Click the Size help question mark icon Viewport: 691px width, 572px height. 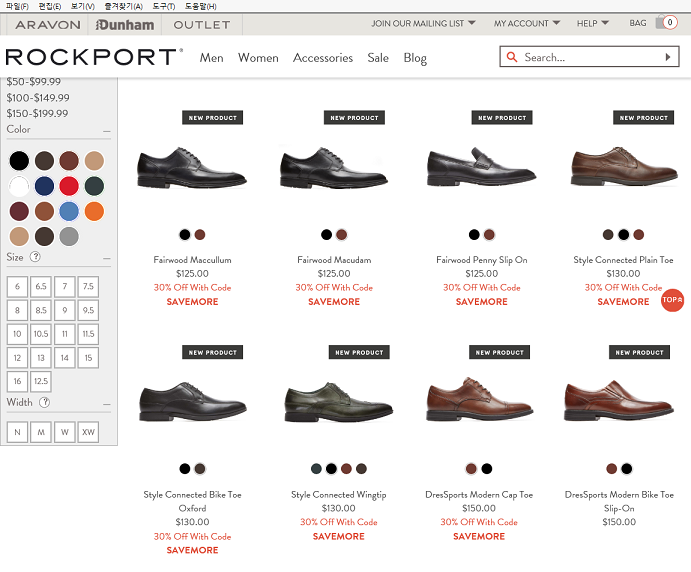pyautogui.click(x=35, y=257)
